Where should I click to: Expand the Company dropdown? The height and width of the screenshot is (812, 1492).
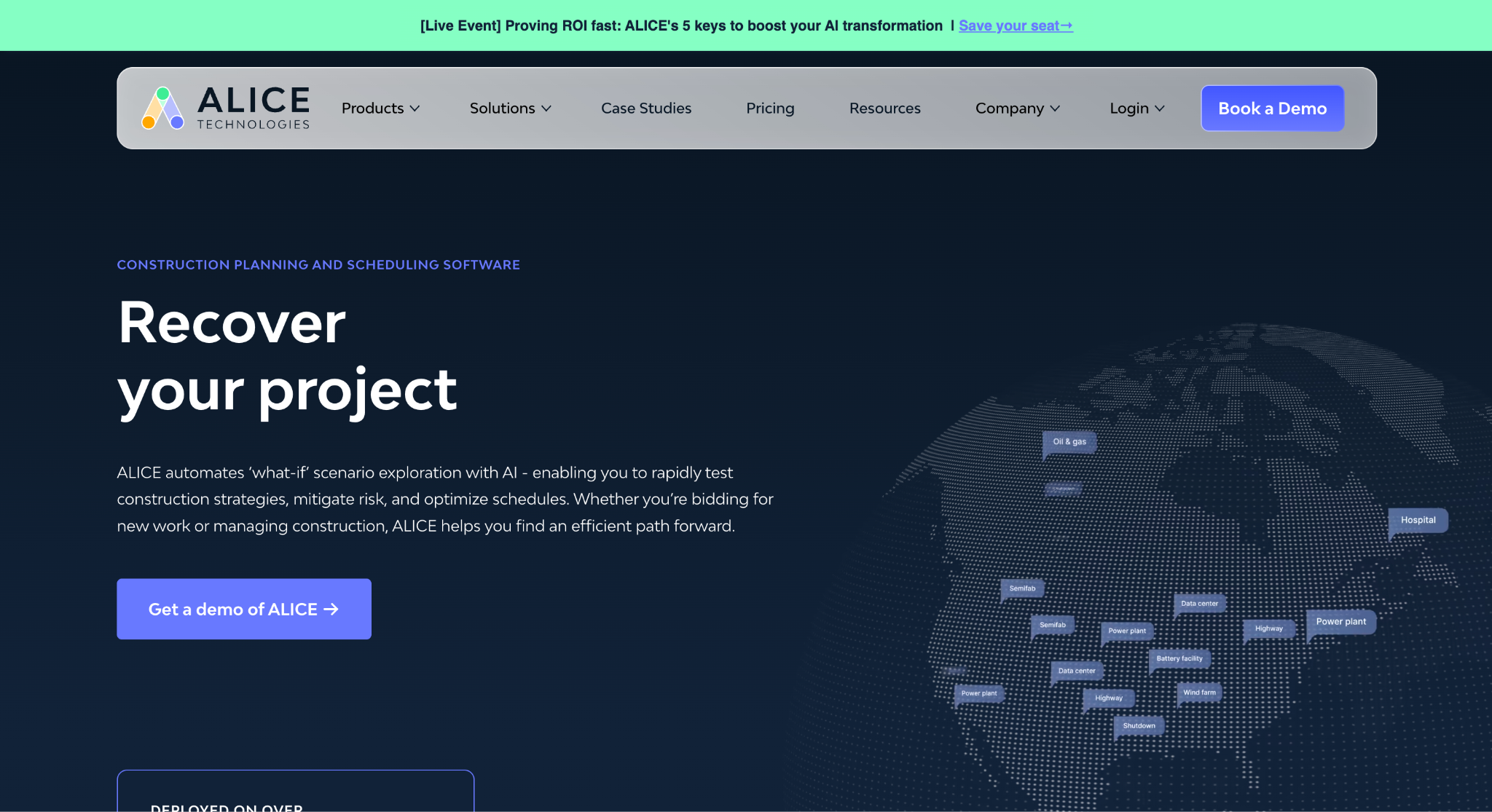pos(1017,109)
